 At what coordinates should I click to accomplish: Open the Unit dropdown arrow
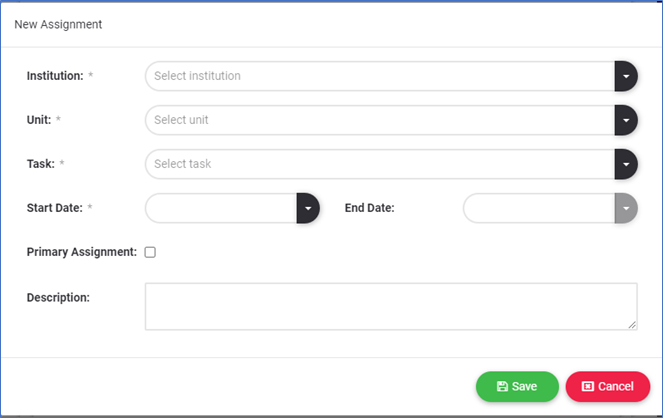tap(625, 120)
